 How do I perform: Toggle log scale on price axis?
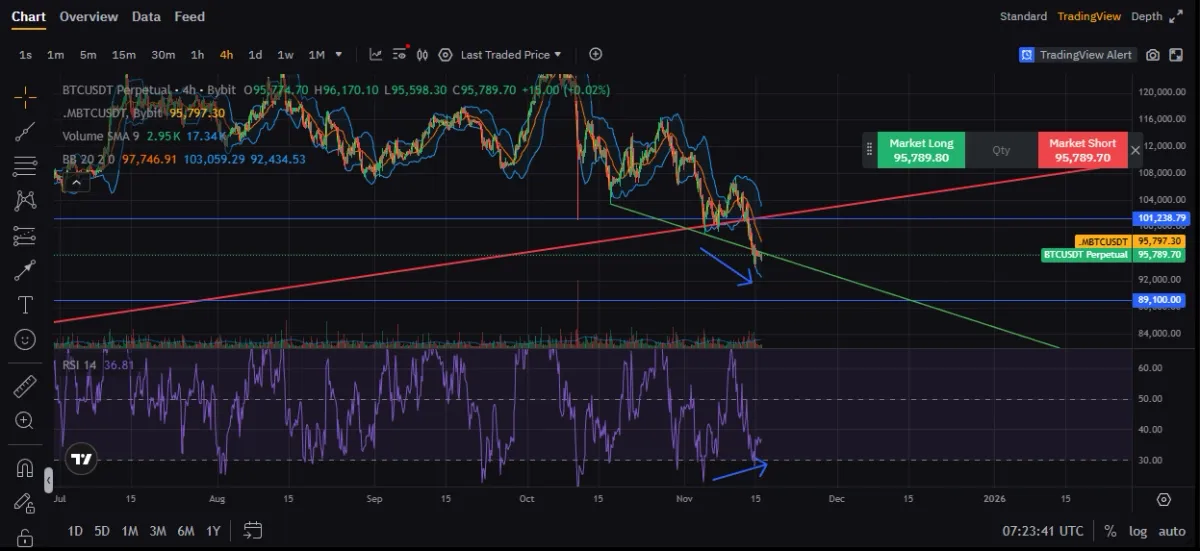1138,530
